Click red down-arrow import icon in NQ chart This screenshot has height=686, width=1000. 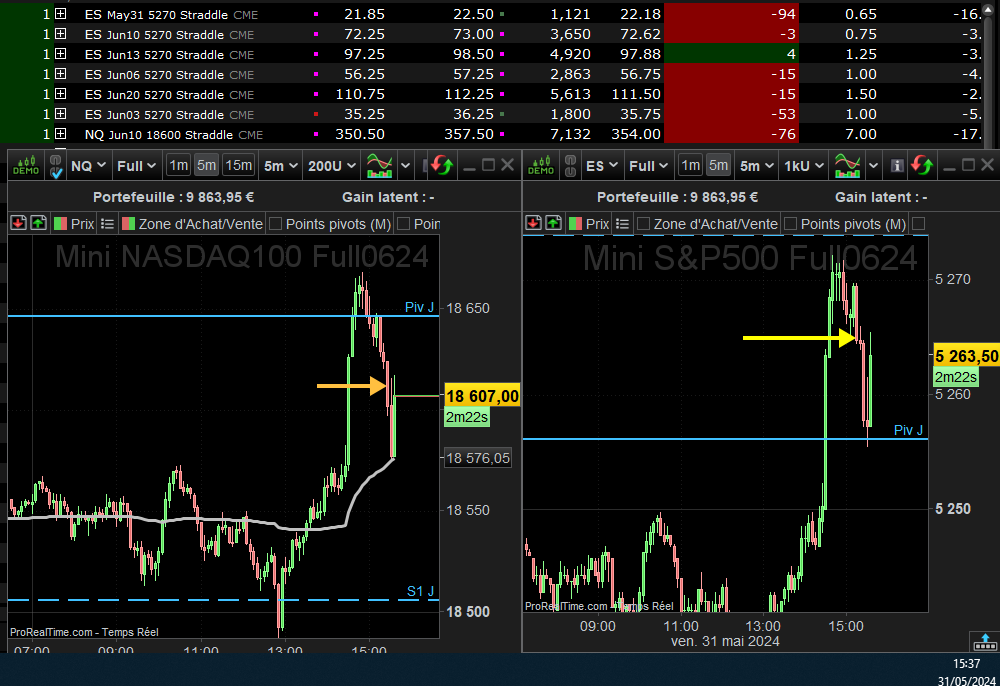tap(18, 223)
